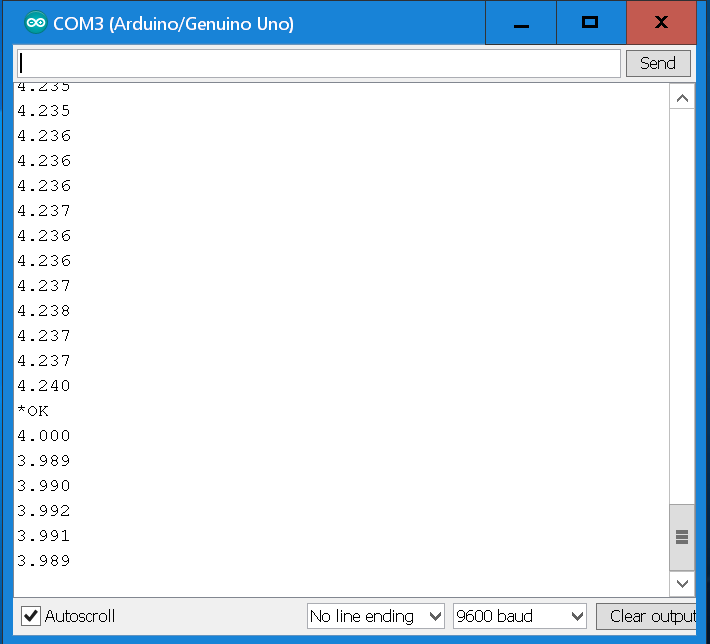Click the 4.240 reading in output
The width and height of the screenshot is (710, 644).
click(x=44, y=386)
